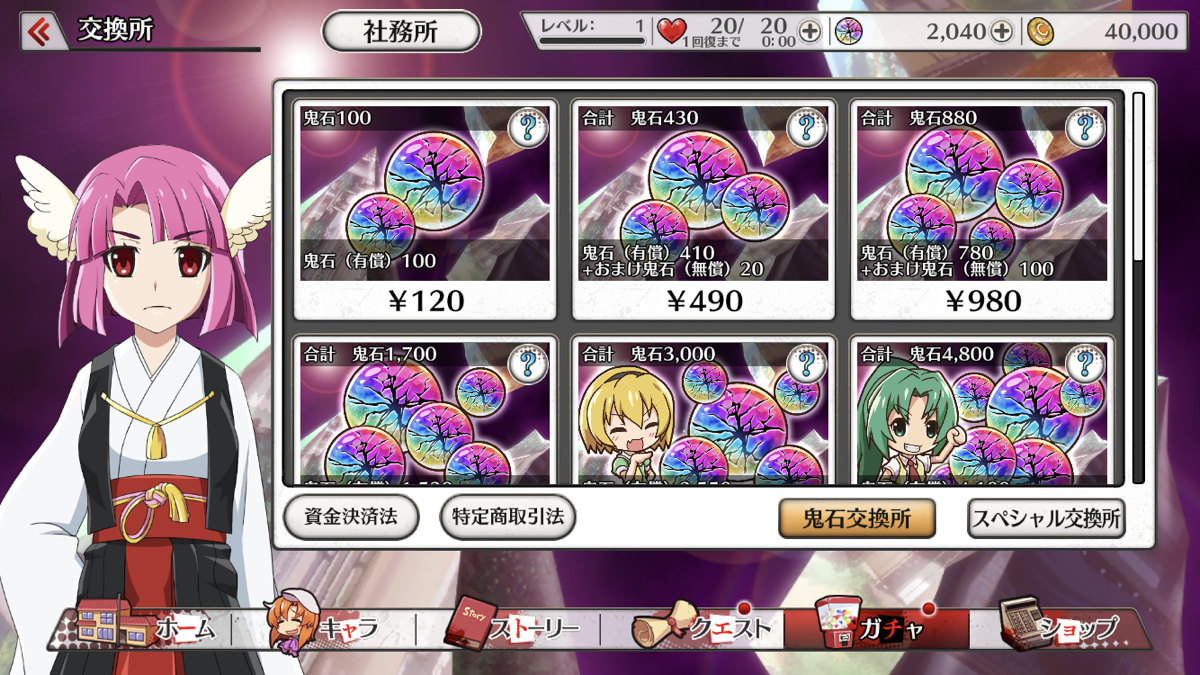Click help icon on 鬼石1,700 pack
Screen dimensions: 1200x675
click(527, 364)
